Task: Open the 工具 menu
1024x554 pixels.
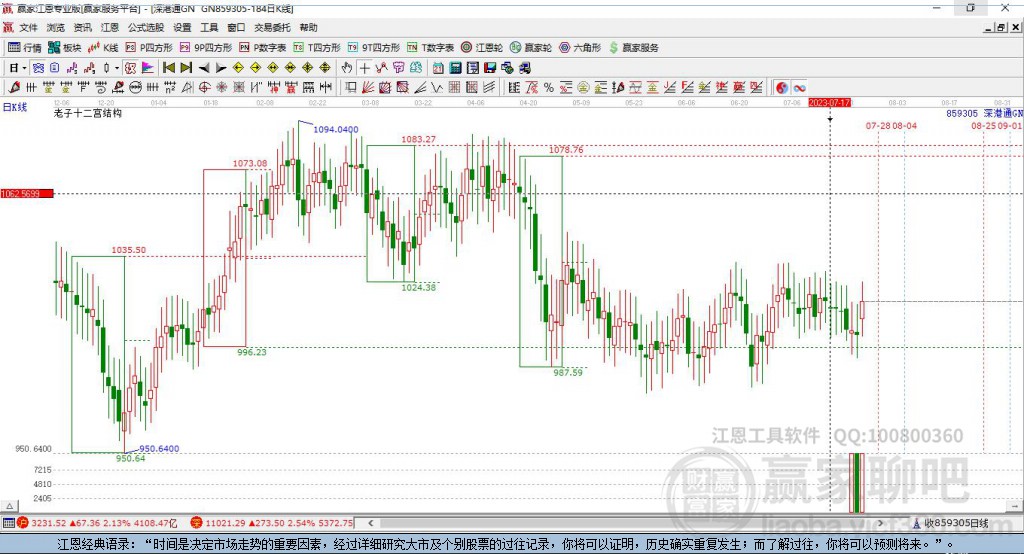Action: point(209,27)
